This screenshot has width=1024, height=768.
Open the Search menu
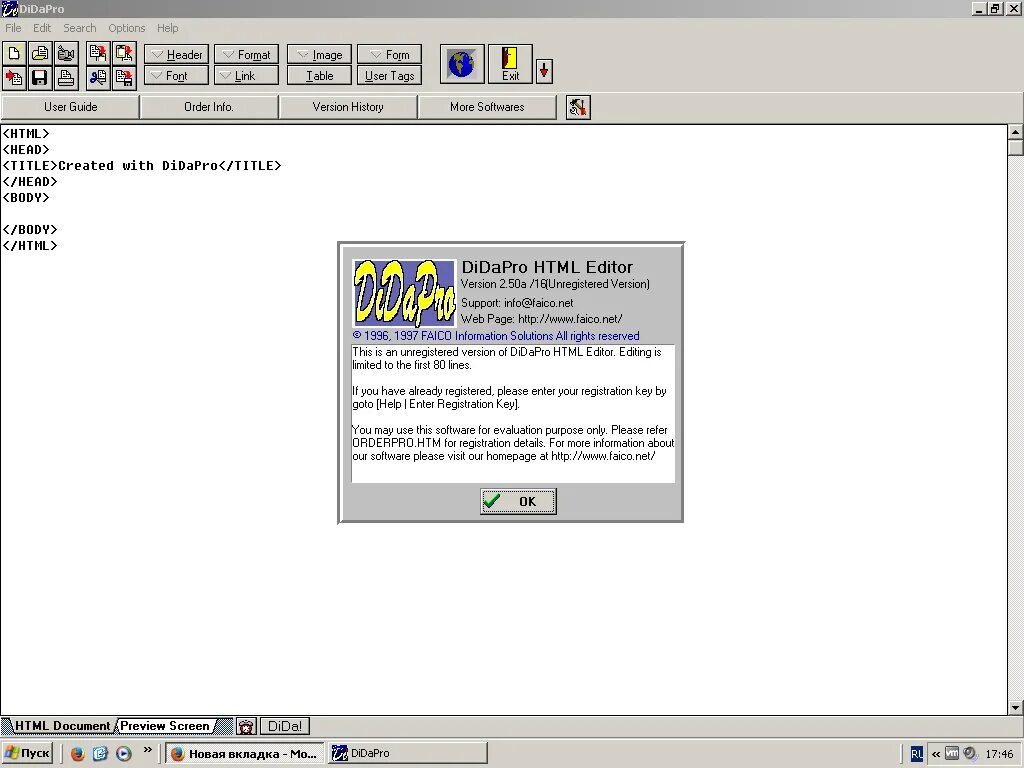point(80,28)
